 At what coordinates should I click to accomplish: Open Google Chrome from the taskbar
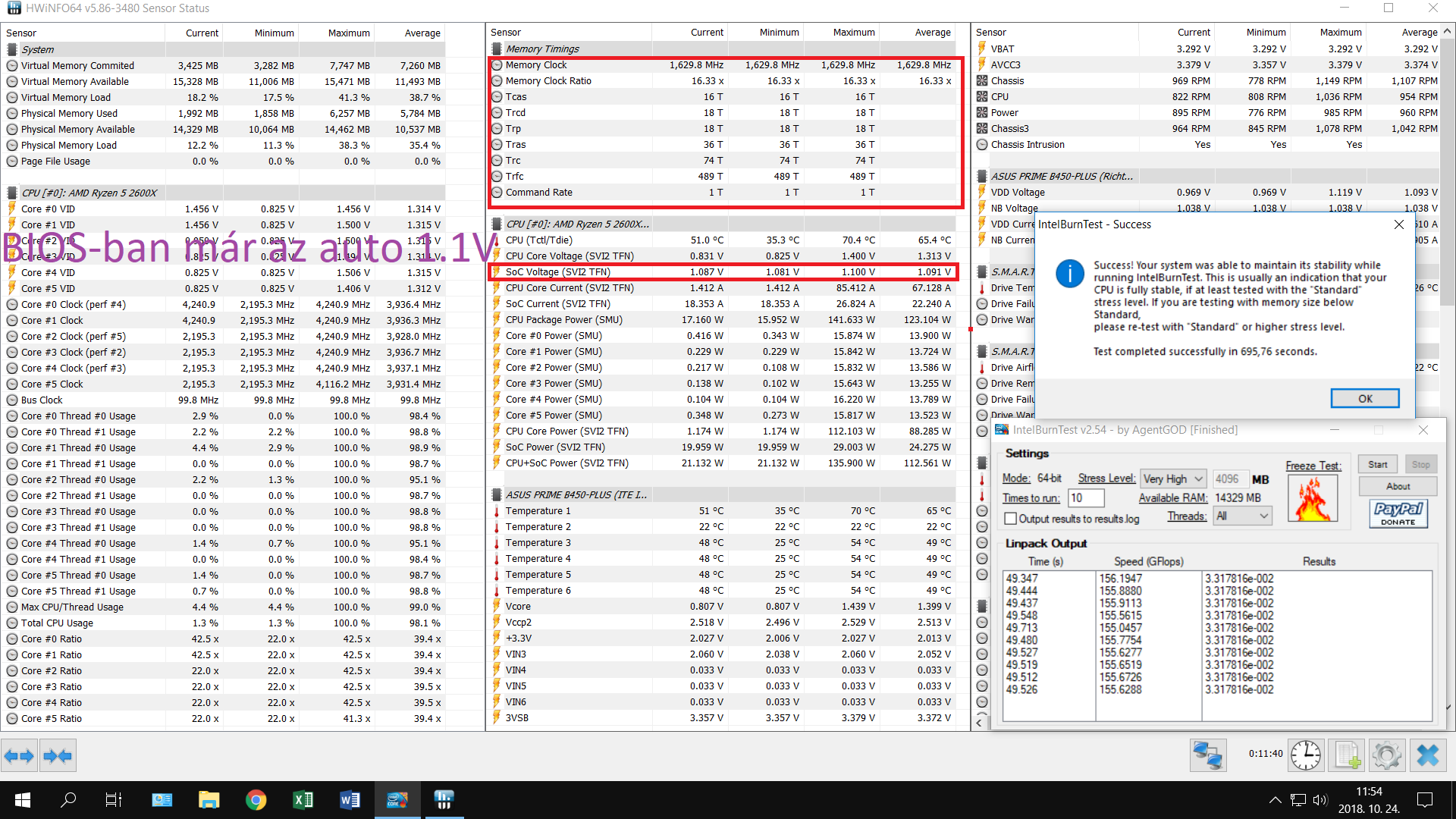pos(256,800)
